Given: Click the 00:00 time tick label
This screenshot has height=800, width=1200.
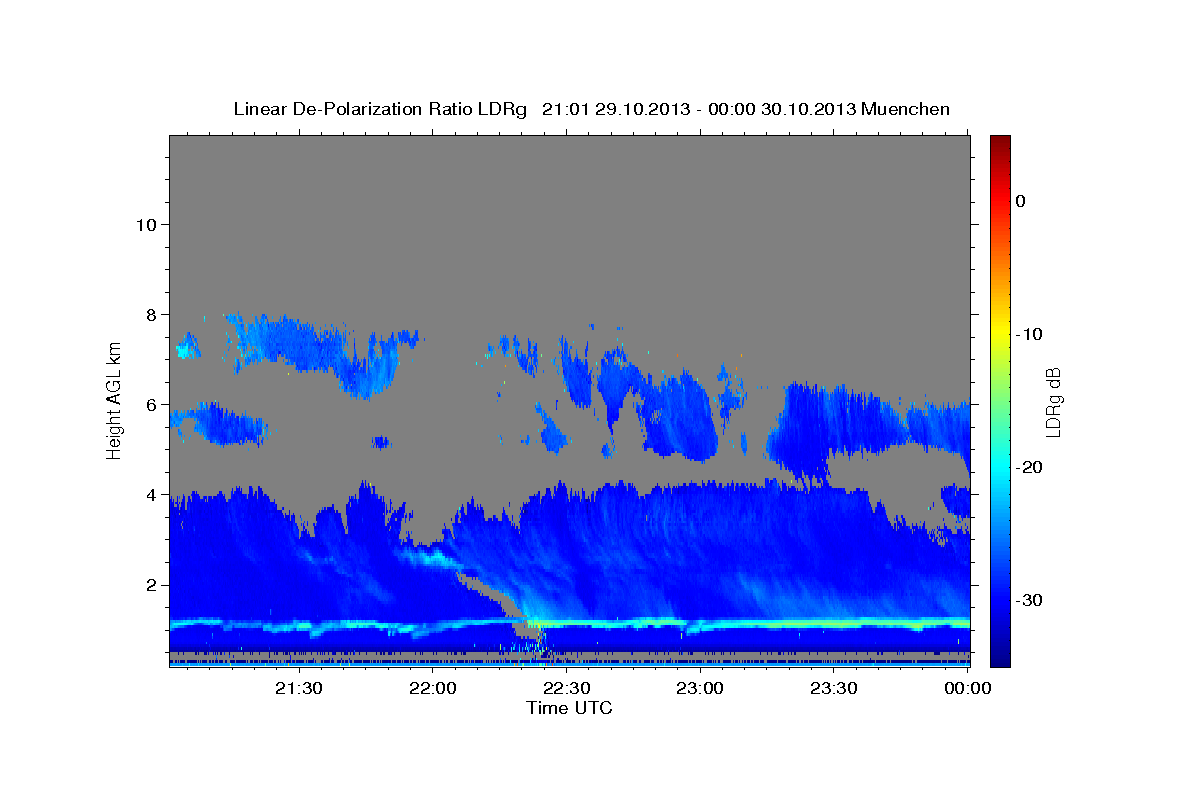Looking at the screenshot, I should point(968,688).
